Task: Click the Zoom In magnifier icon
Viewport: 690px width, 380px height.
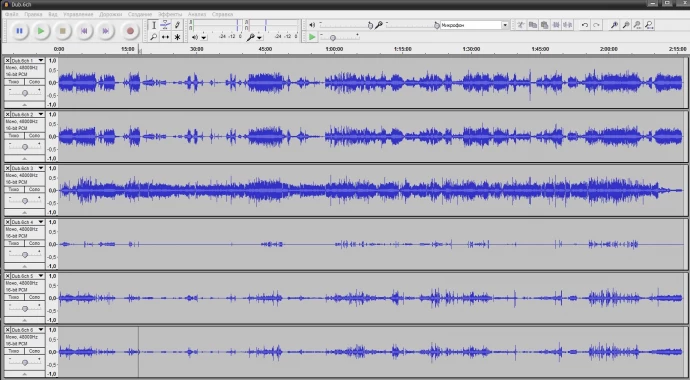Action: tap(614, 25)
